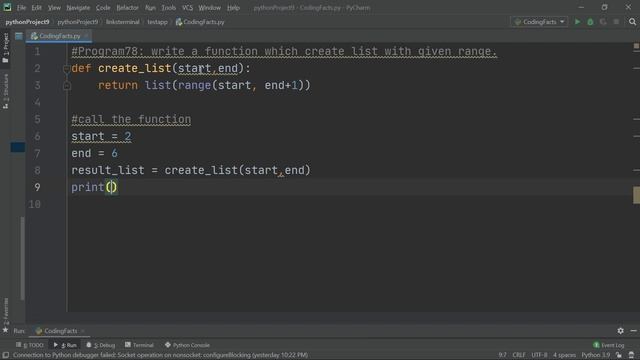Screen dimensions: 640x360
Task: Click the second pythonProject9 breadcrumb
Action: click(78, 22)
